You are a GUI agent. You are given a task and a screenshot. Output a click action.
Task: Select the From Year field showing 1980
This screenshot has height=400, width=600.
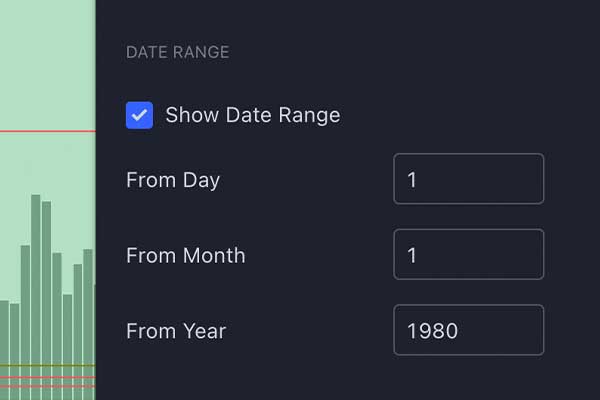(468, 330)
